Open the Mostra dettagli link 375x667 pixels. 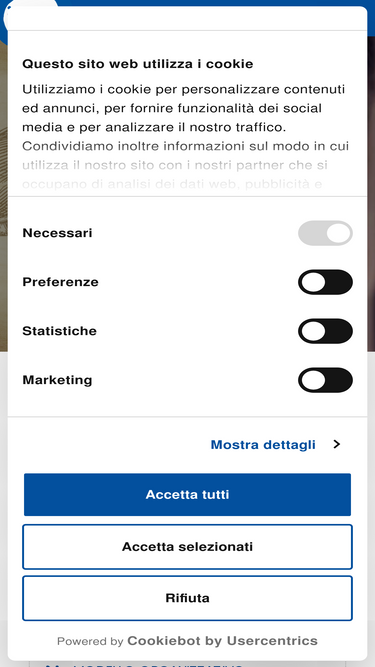pos(263,445)
